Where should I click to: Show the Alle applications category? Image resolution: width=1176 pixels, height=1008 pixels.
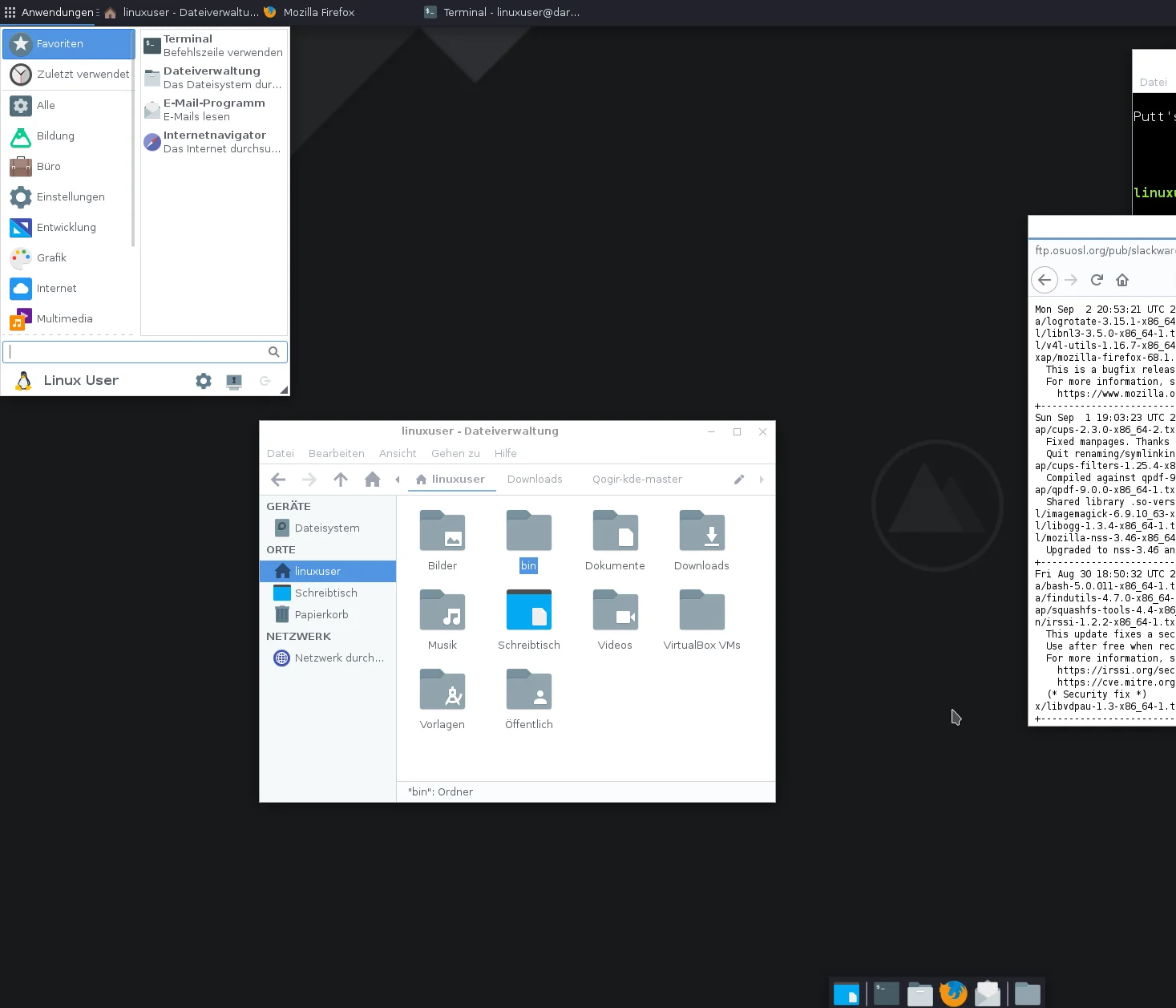tap(68, 106)
